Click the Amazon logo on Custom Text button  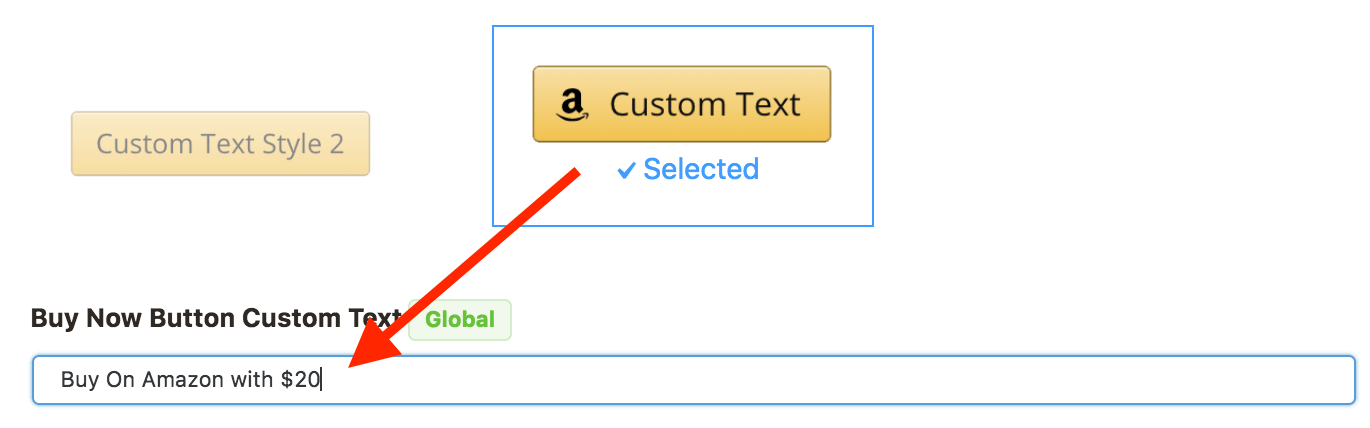tap(571, 104)
